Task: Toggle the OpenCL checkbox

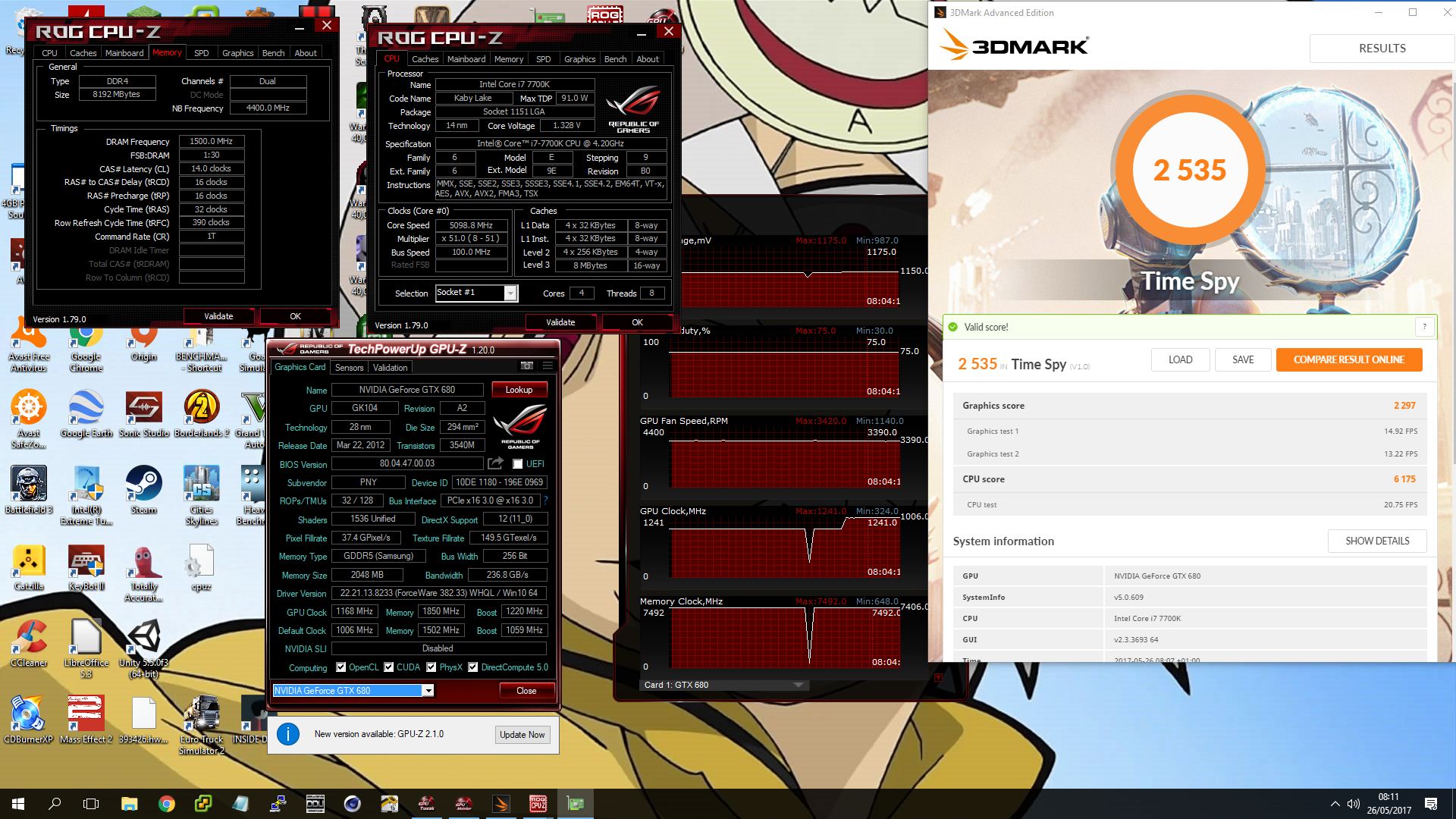Action: (x=341, y=667)
